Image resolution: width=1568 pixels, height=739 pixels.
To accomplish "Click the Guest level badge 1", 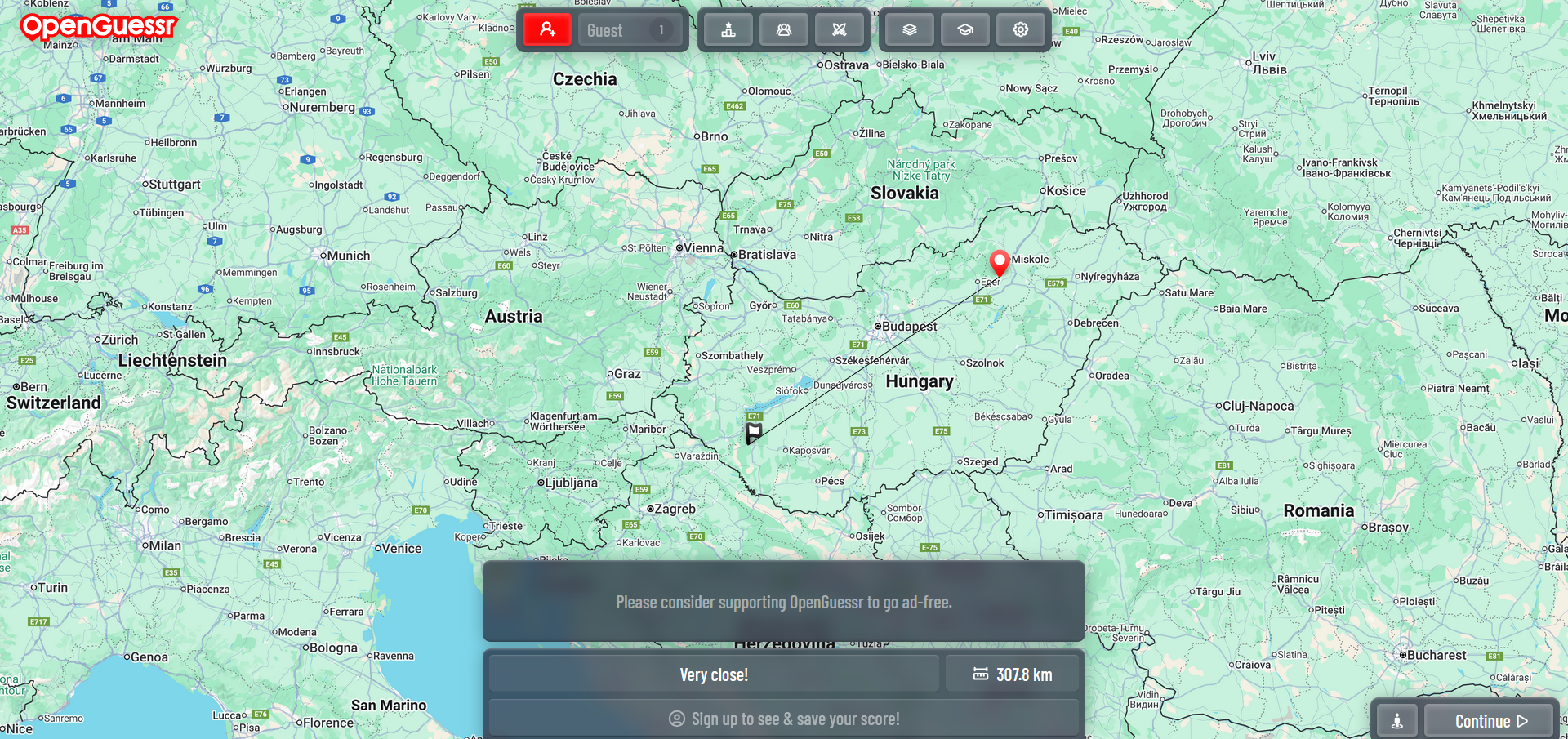I will pyautogui.click(x=661, y=30).
